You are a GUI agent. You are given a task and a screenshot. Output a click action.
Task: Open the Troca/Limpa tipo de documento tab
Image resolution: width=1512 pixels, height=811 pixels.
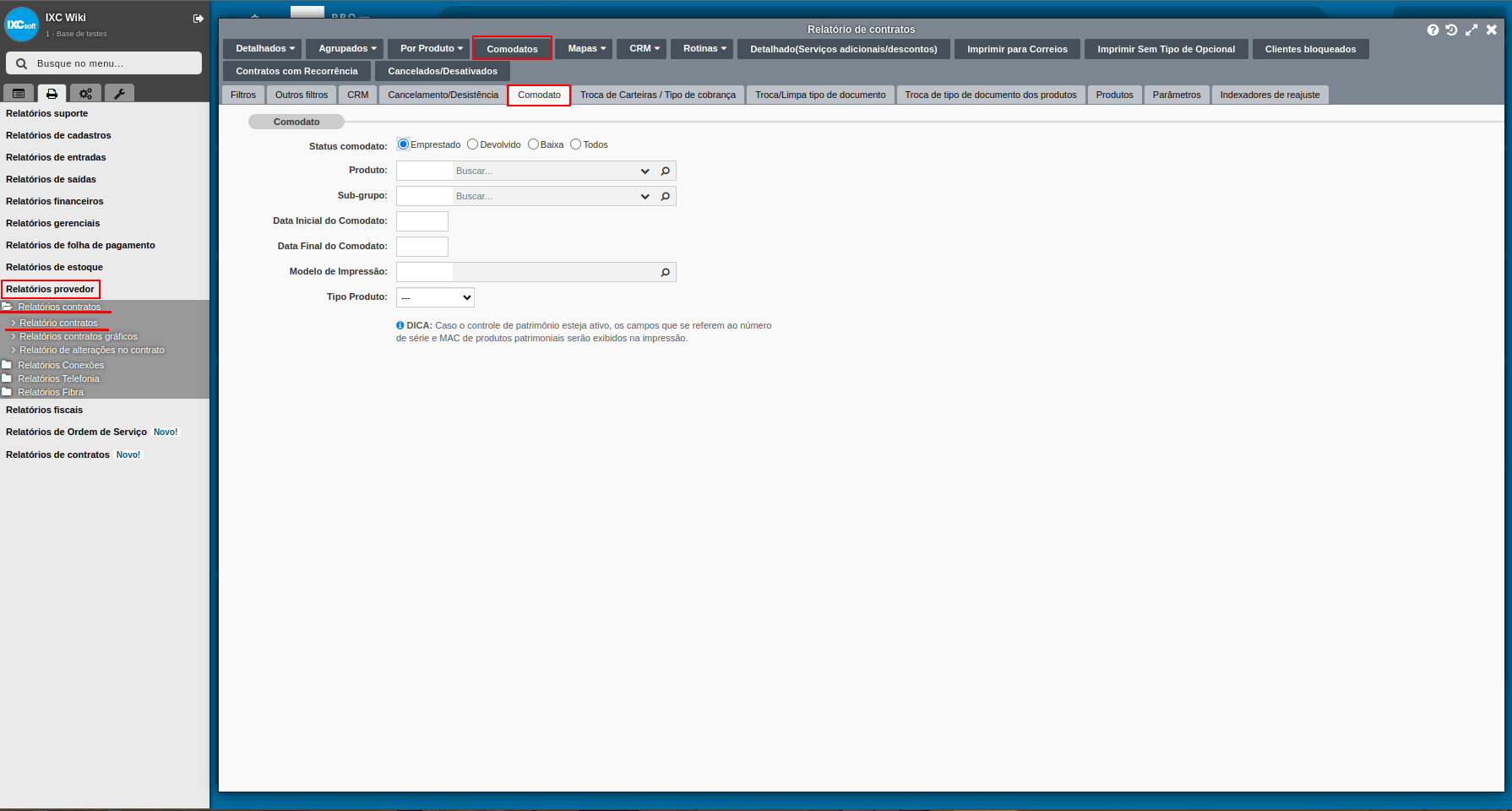(x=820, y=95)
